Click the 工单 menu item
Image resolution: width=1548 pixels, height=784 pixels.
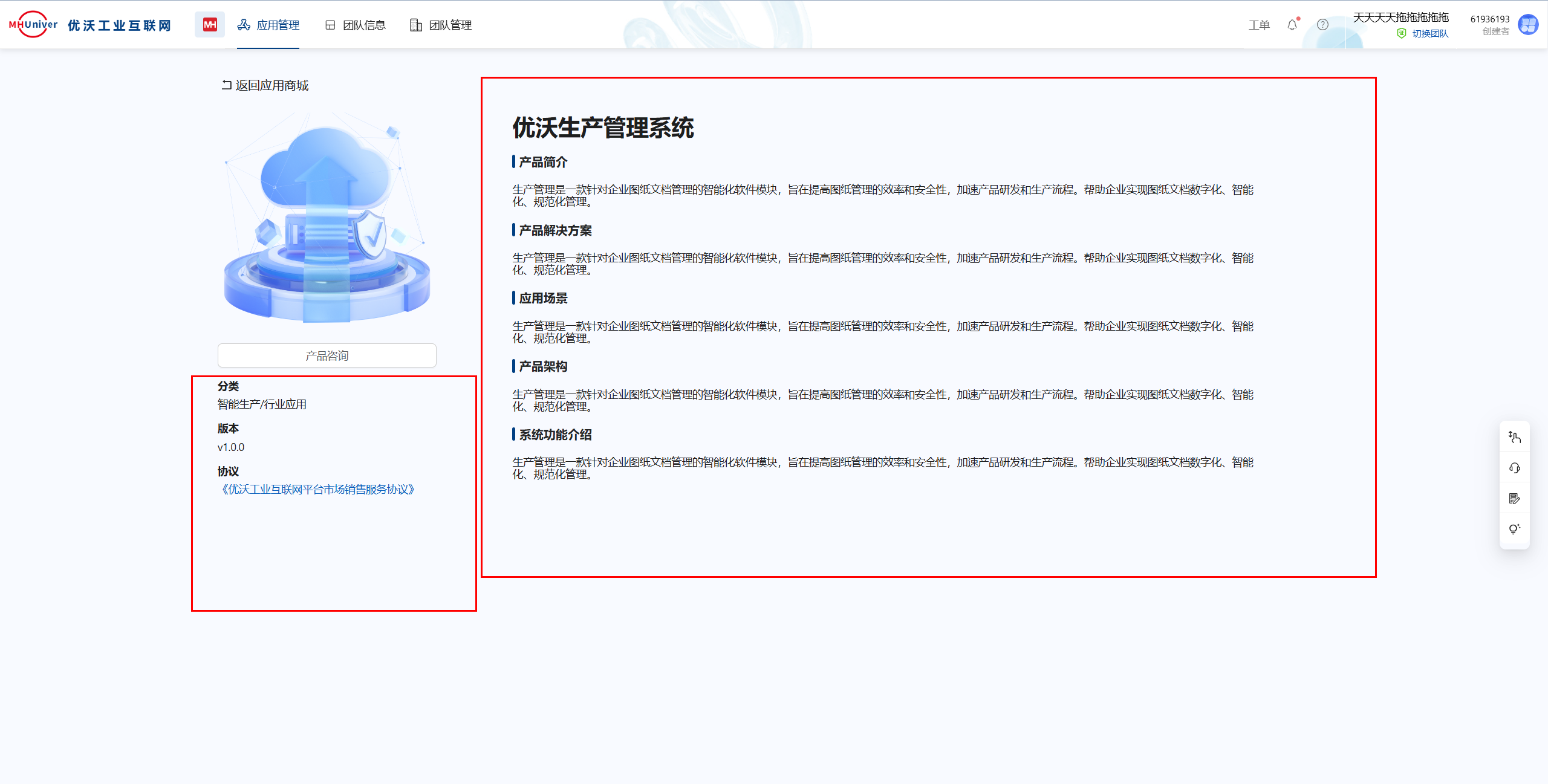pos(1258,25)
